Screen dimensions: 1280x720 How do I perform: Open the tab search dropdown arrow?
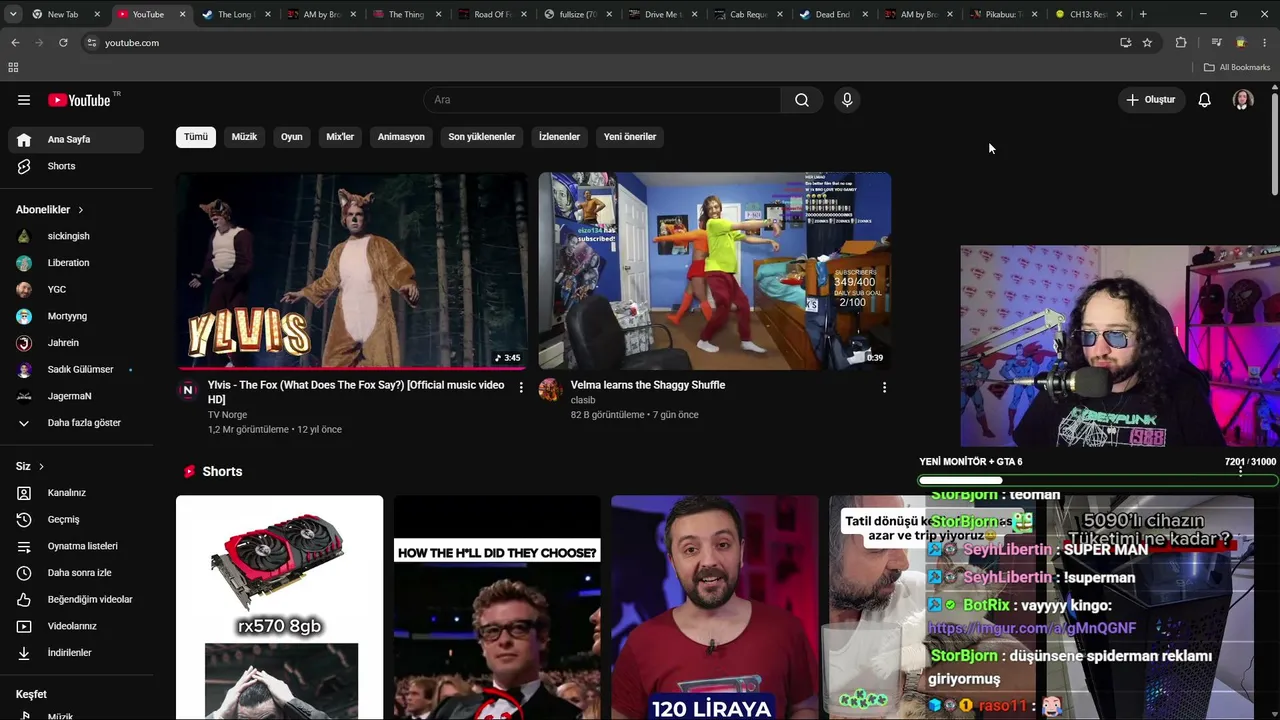coord(13,14)
